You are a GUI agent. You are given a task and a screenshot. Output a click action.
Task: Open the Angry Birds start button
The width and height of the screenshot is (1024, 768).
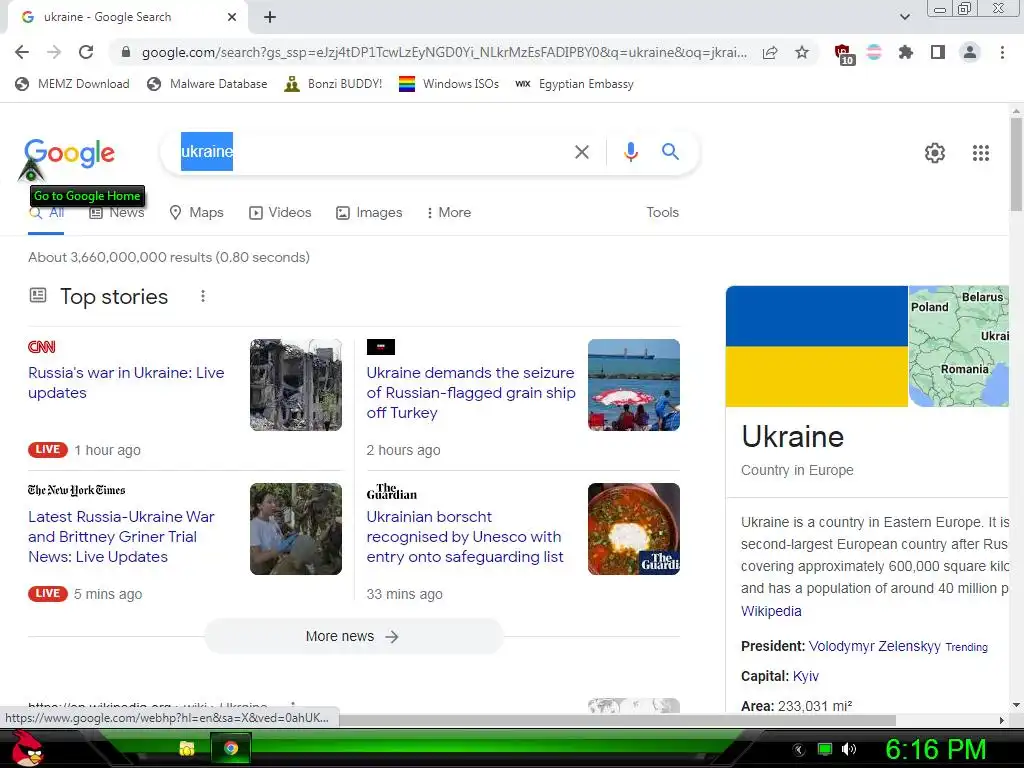point(27,748)
